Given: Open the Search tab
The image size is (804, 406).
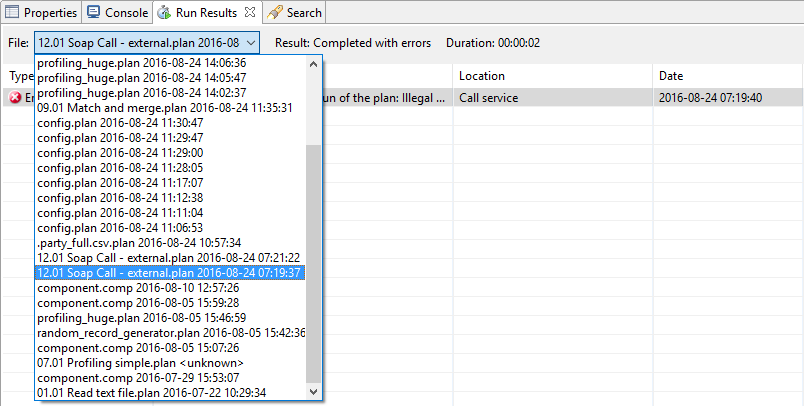Looking at the screenshot, I should coord(303,13).
